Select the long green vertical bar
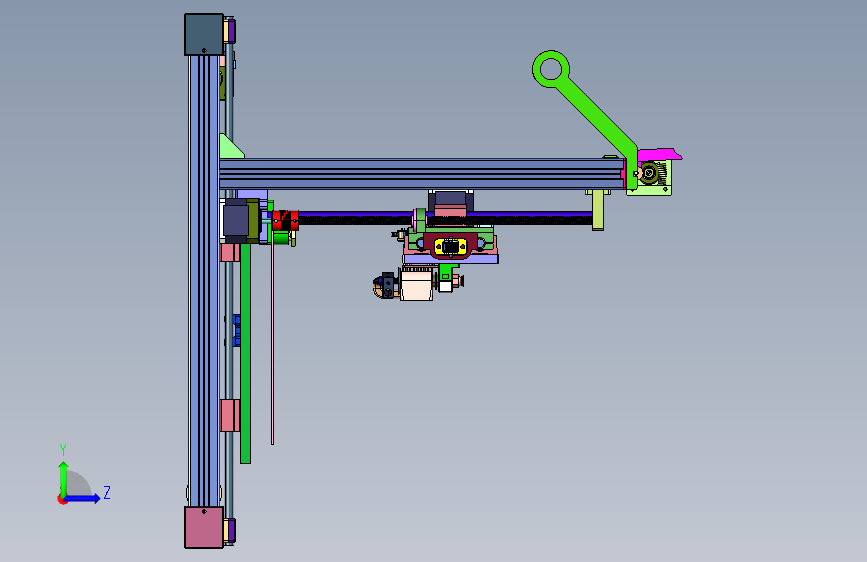 pyautogui.click(x=246, y=352)
